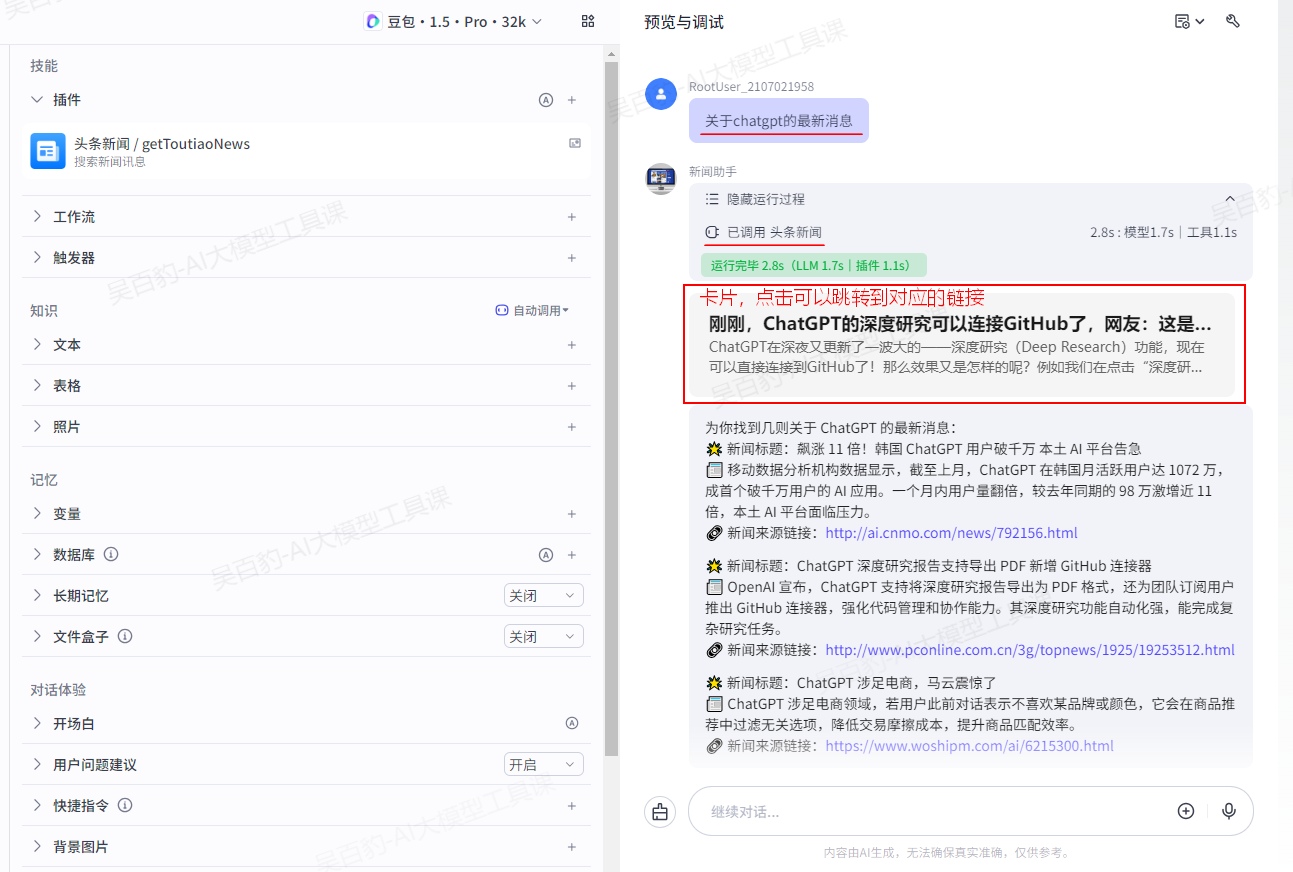
Task: Open the debug history icon in 预览与调试 header
Action: tap(1189, 21)
